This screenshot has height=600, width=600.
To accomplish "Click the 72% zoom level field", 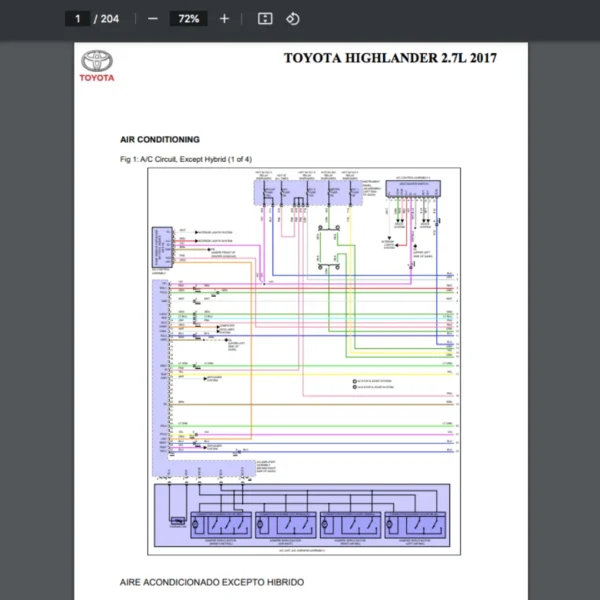I will tap(187, 19).
